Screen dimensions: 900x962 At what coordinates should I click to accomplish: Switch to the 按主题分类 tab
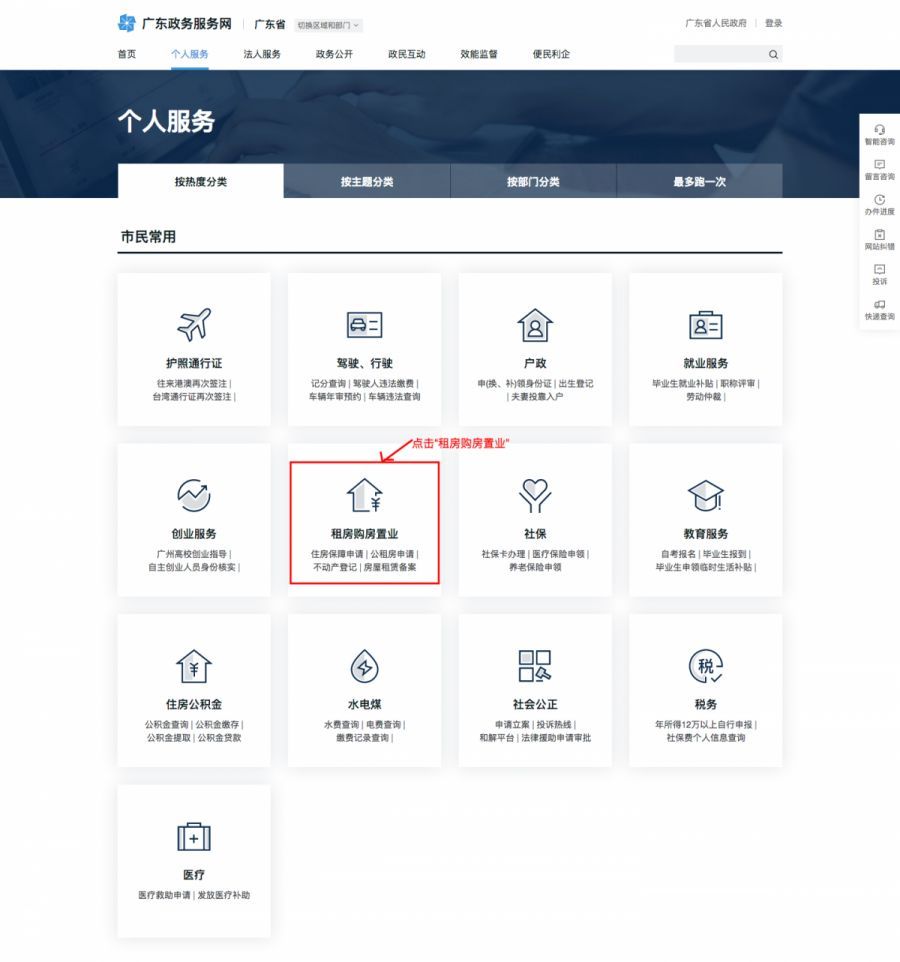[x=367, y=182]
